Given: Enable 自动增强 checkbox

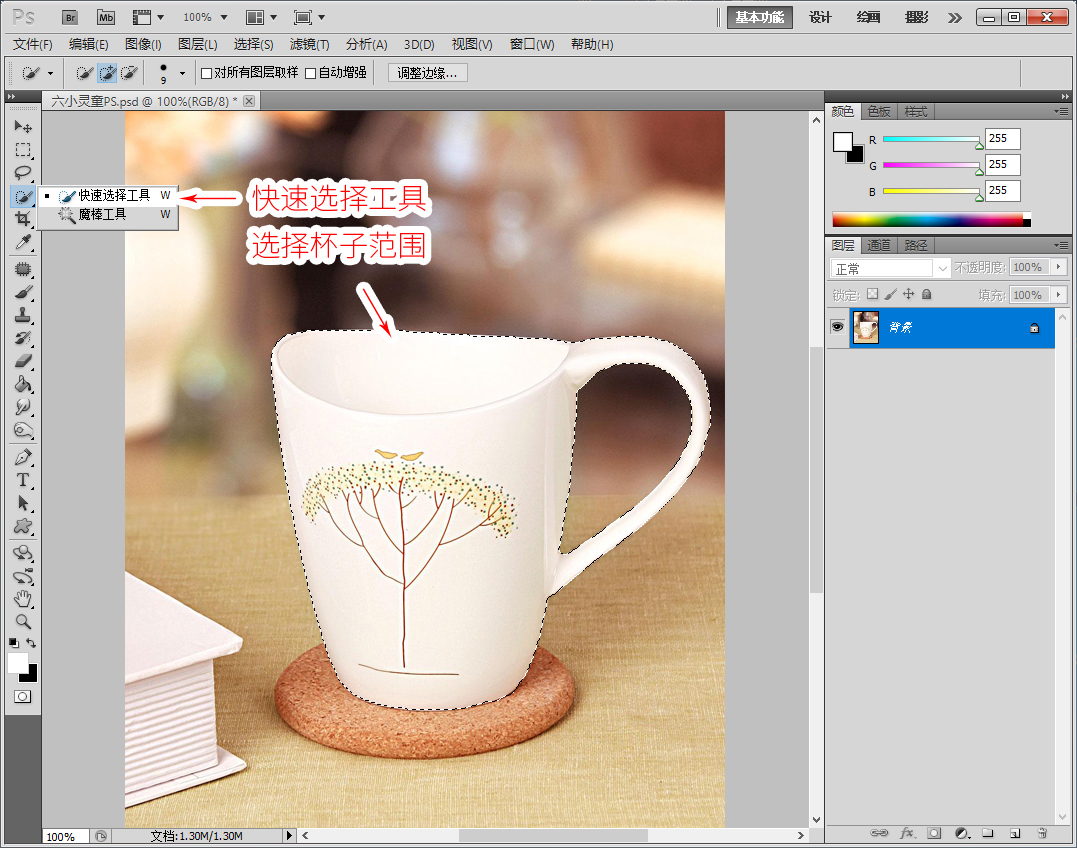Looking at the screenshot, I should (x=310, y=73).
